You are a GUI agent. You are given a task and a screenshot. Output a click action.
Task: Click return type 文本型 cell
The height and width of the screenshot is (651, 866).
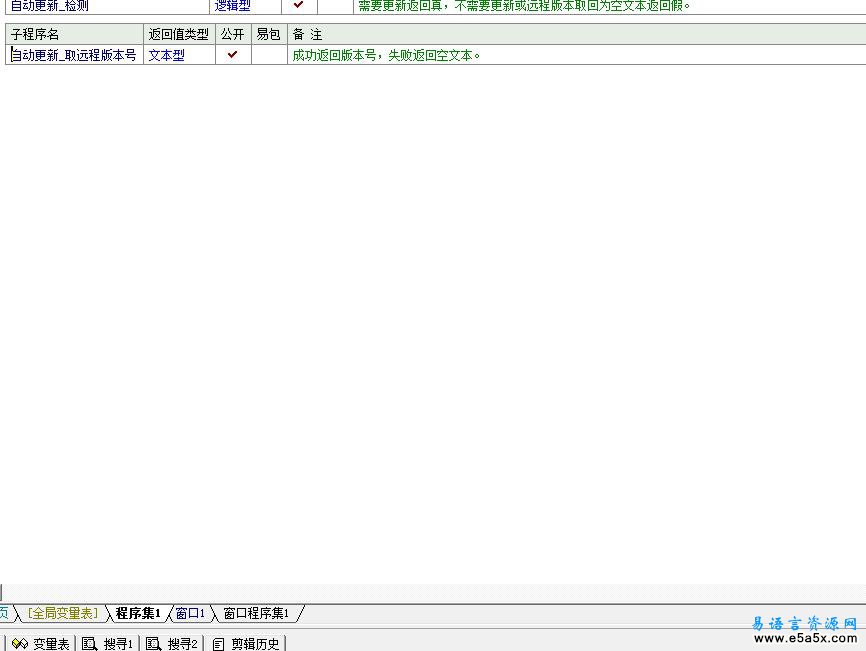tap(179, 55)
